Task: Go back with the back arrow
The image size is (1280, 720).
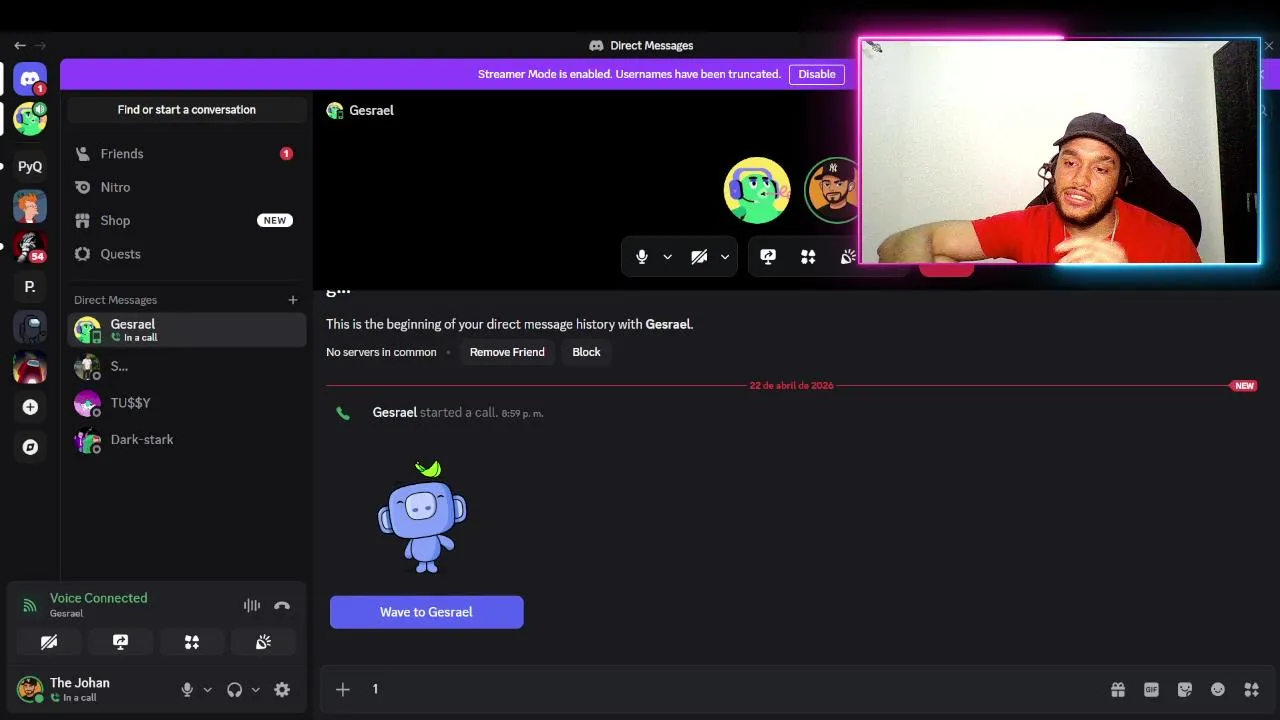Action: tap(20, 45)
